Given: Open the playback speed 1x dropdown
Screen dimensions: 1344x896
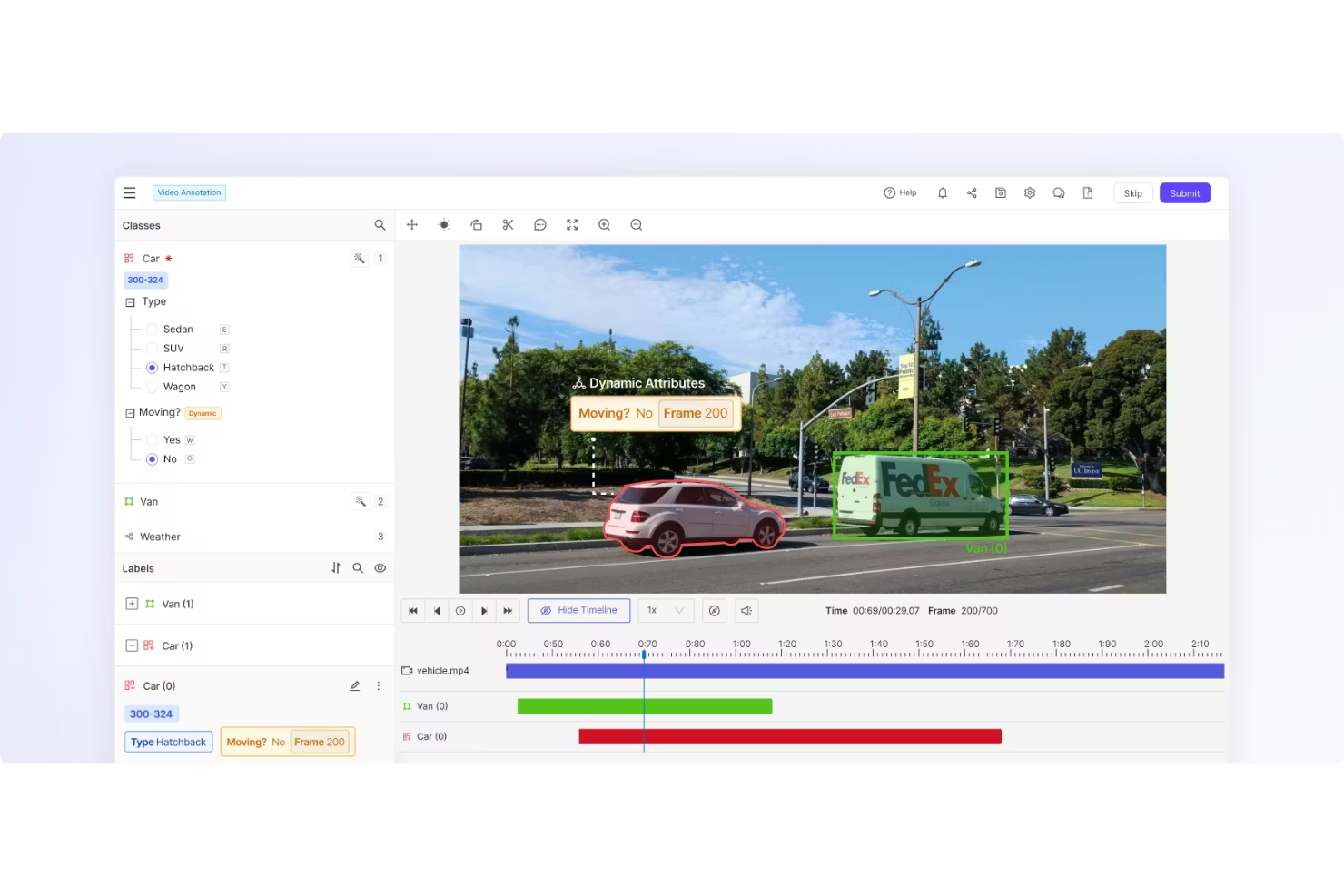Looking at the screenshot, I should 666,610.
